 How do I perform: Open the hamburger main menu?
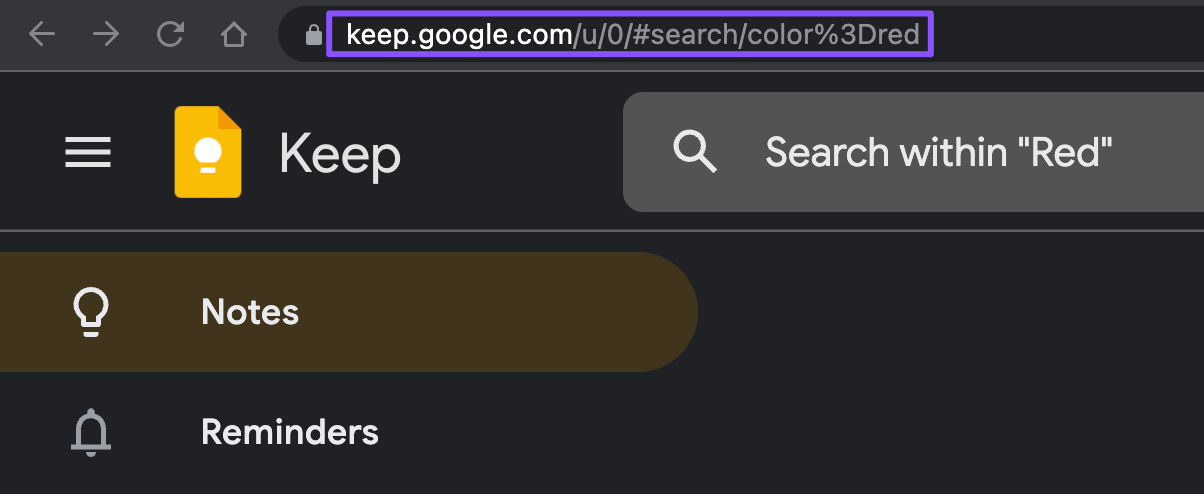point(88,153)
